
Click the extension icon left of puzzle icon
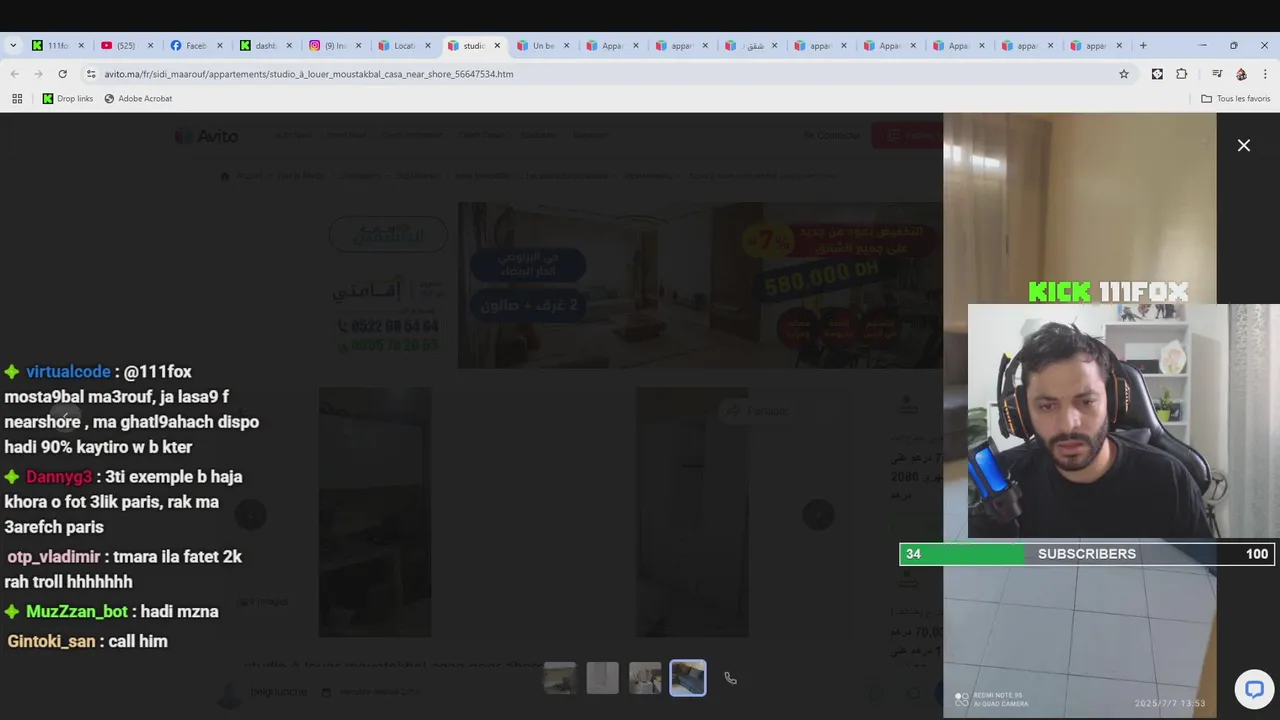[1157, 74]
